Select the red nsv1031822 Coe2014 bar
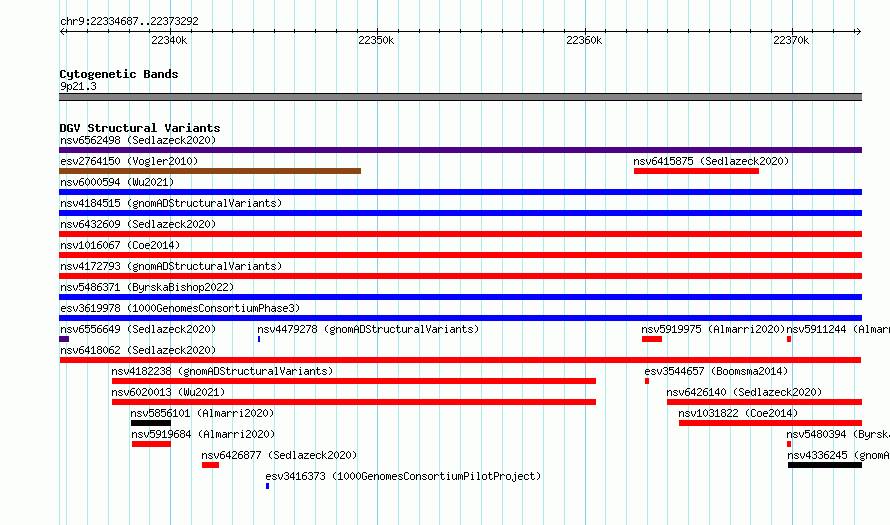The height and width of the screenshot is (525, 890). pos(770,423)
